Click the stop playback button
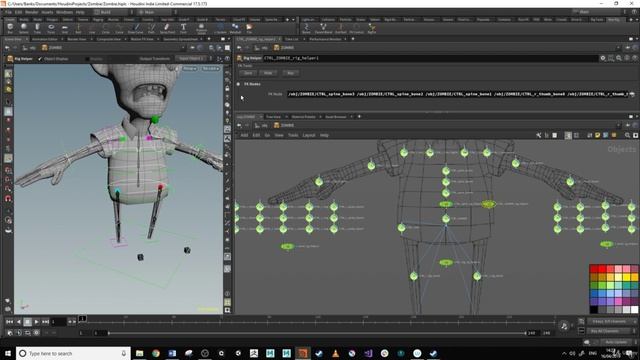 (27, 322)
